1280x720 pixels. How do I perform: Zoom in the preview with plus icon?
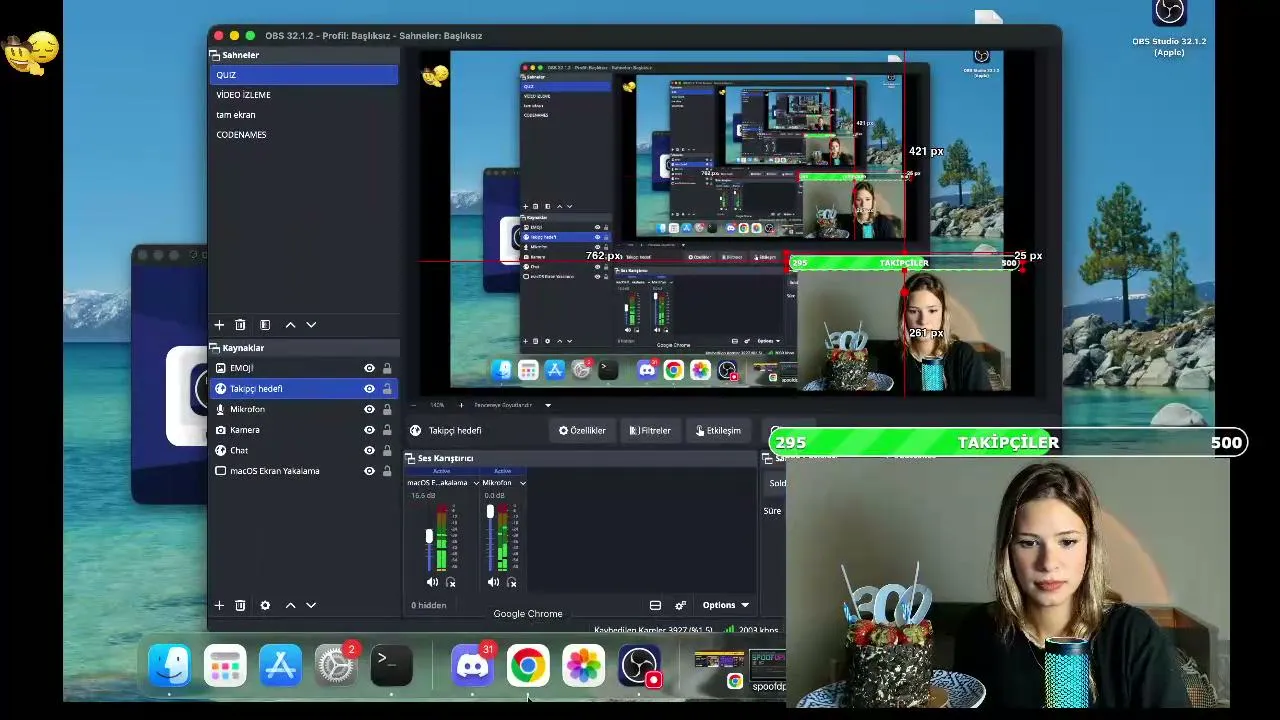[x=461, y=405]
